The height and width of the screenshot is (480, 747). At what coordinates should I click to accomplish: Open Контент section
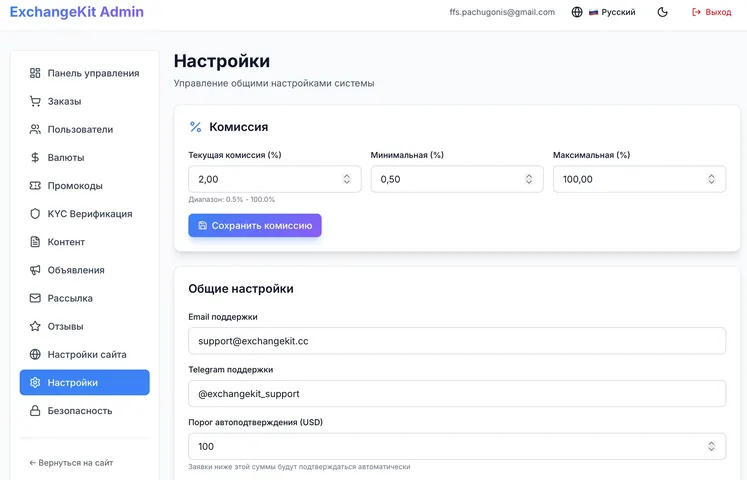[x=84, y=241]
